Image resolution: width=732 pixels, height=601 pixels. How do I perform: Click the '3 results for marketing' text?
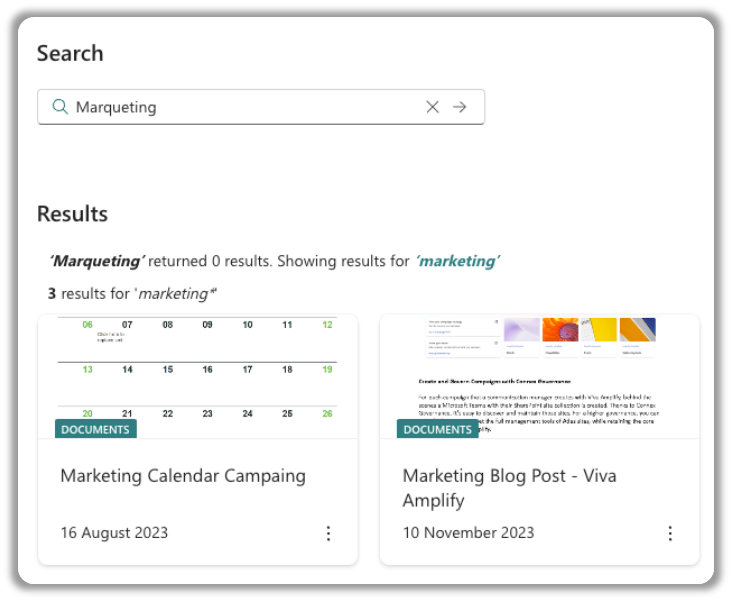tap(133, 293)
